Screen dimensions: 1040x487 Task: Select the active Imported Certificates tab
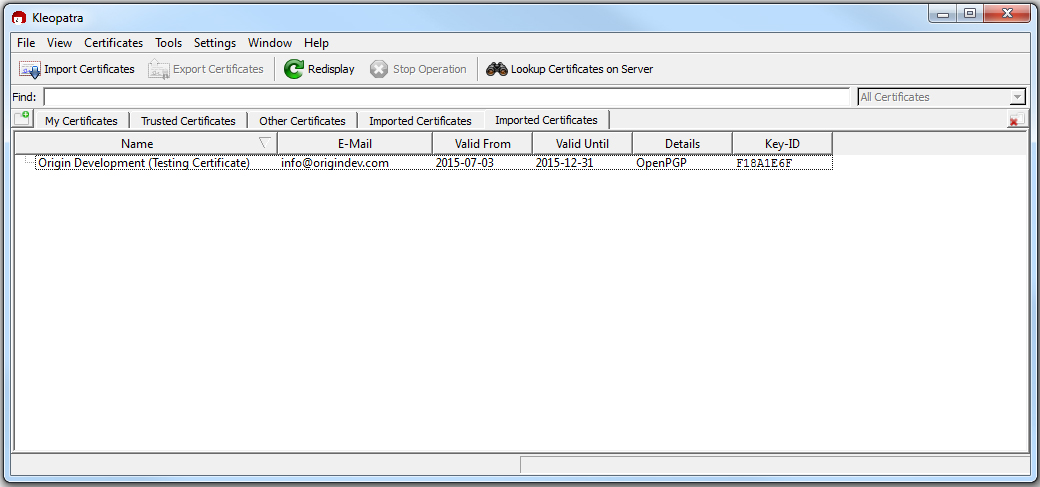[x=546, y=120]
